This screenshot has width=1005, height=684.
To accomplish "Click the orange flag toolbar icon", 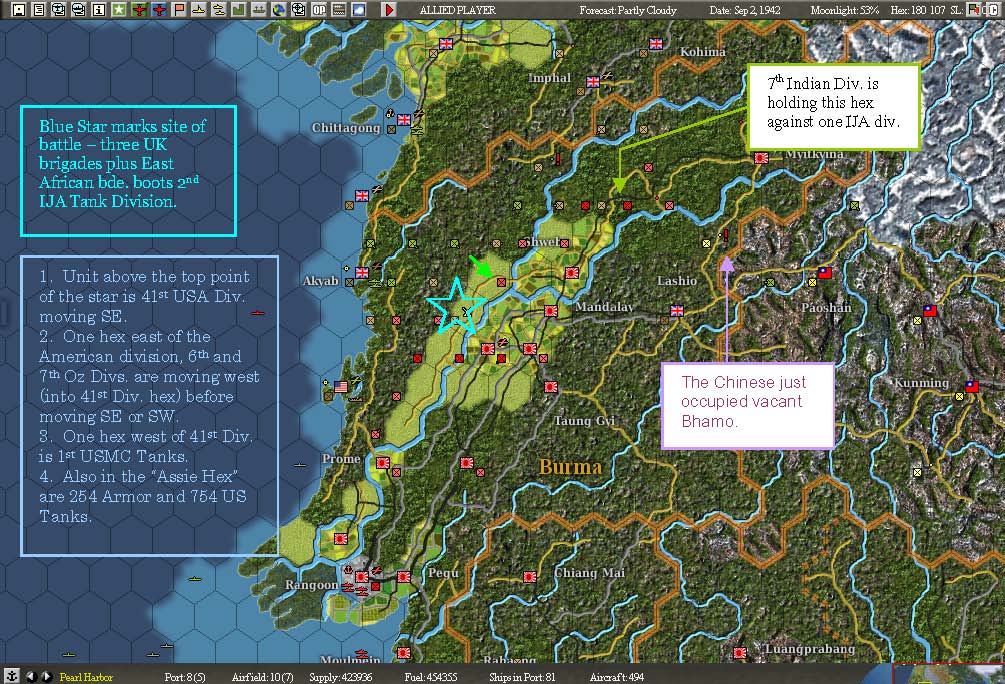I will (x=179, y=10).
